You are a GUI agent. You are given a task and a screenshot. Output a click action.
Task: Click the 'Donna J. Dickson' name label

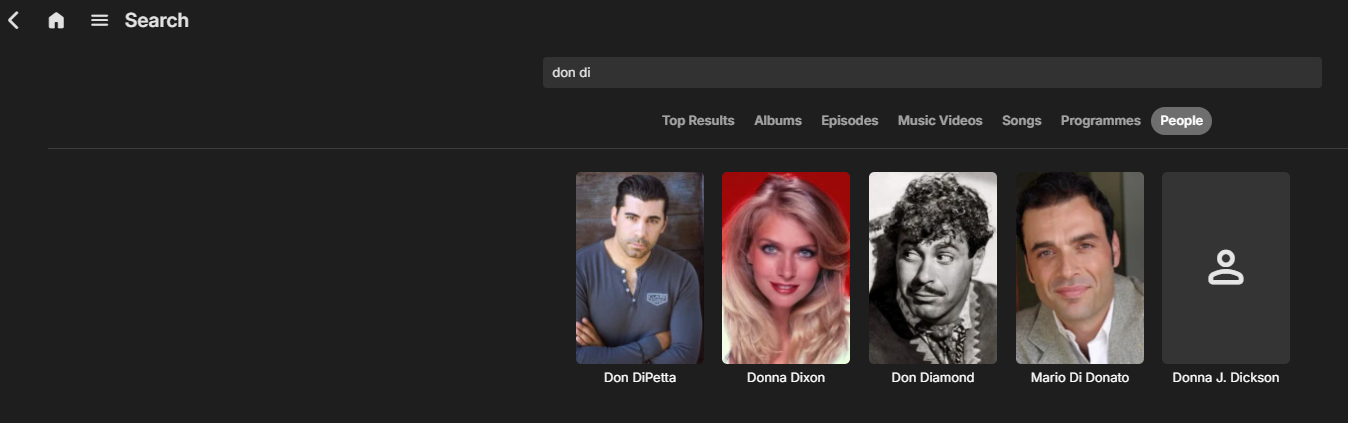(1226, 378)
